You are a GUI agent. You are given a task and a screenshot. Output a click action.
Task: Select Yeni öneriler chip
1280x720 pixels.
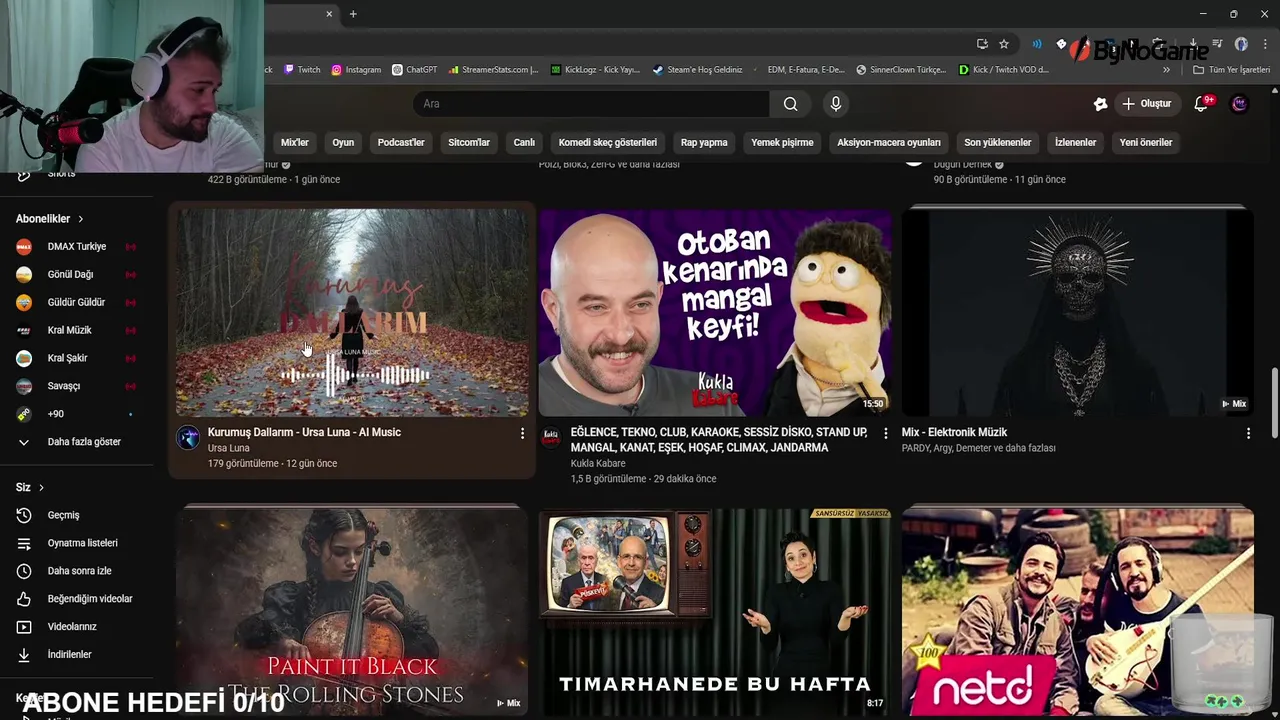tap(1146, 143)
